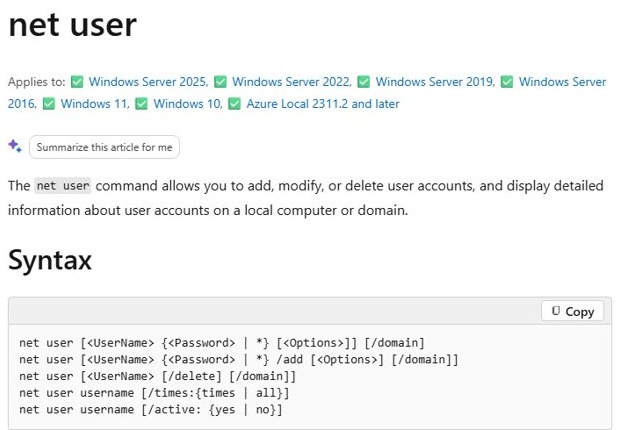Open the Windows Server 2019 link

coord(435,82)
